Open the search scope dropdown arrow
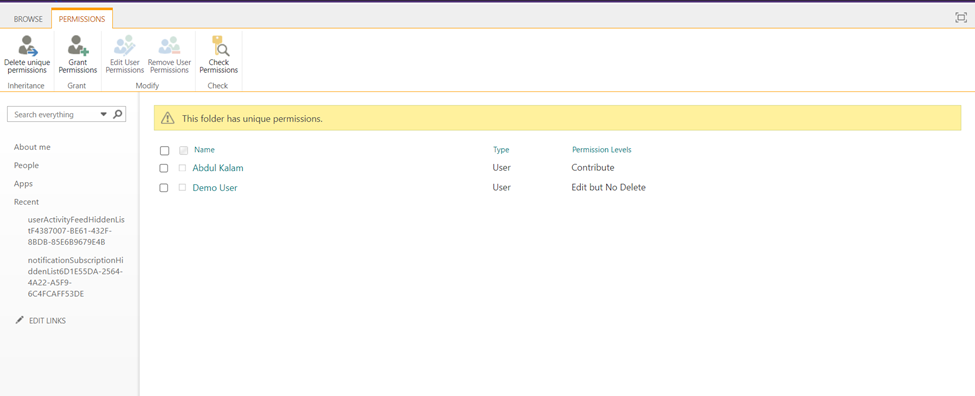 pos(103,114)
